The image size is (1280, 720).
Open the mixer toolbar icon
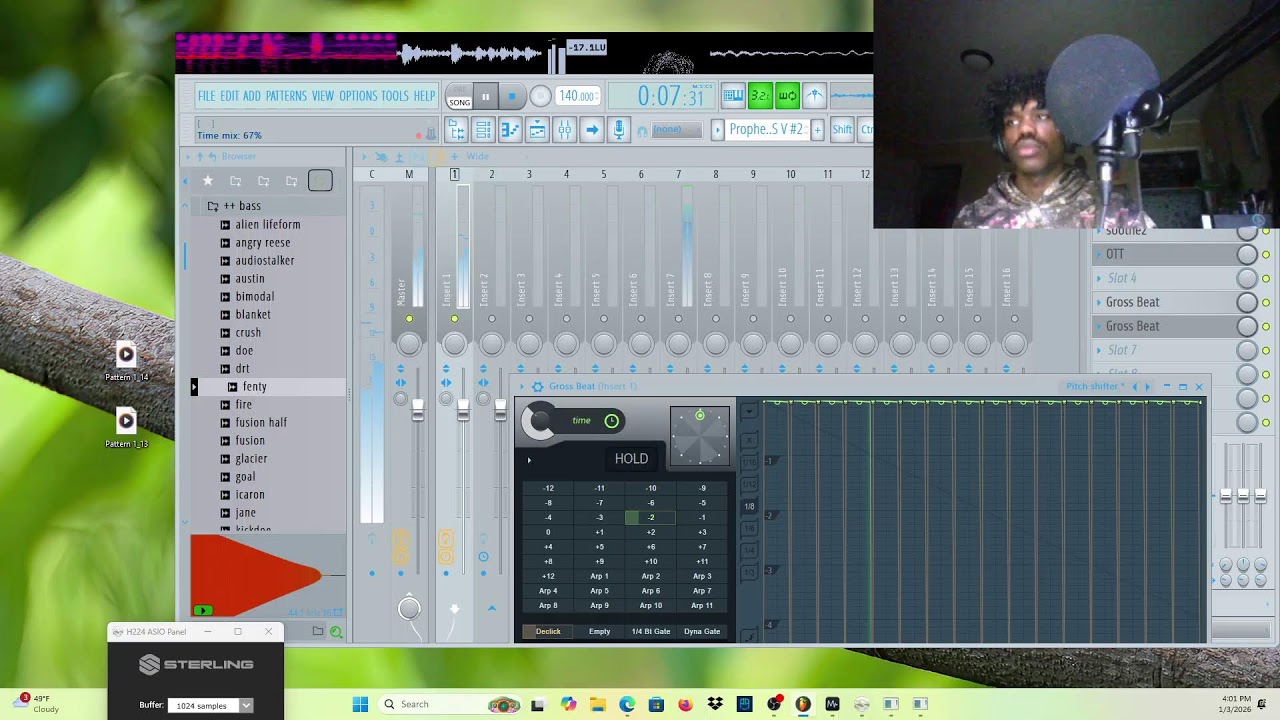pyautogui.click(x=564, y=129)
